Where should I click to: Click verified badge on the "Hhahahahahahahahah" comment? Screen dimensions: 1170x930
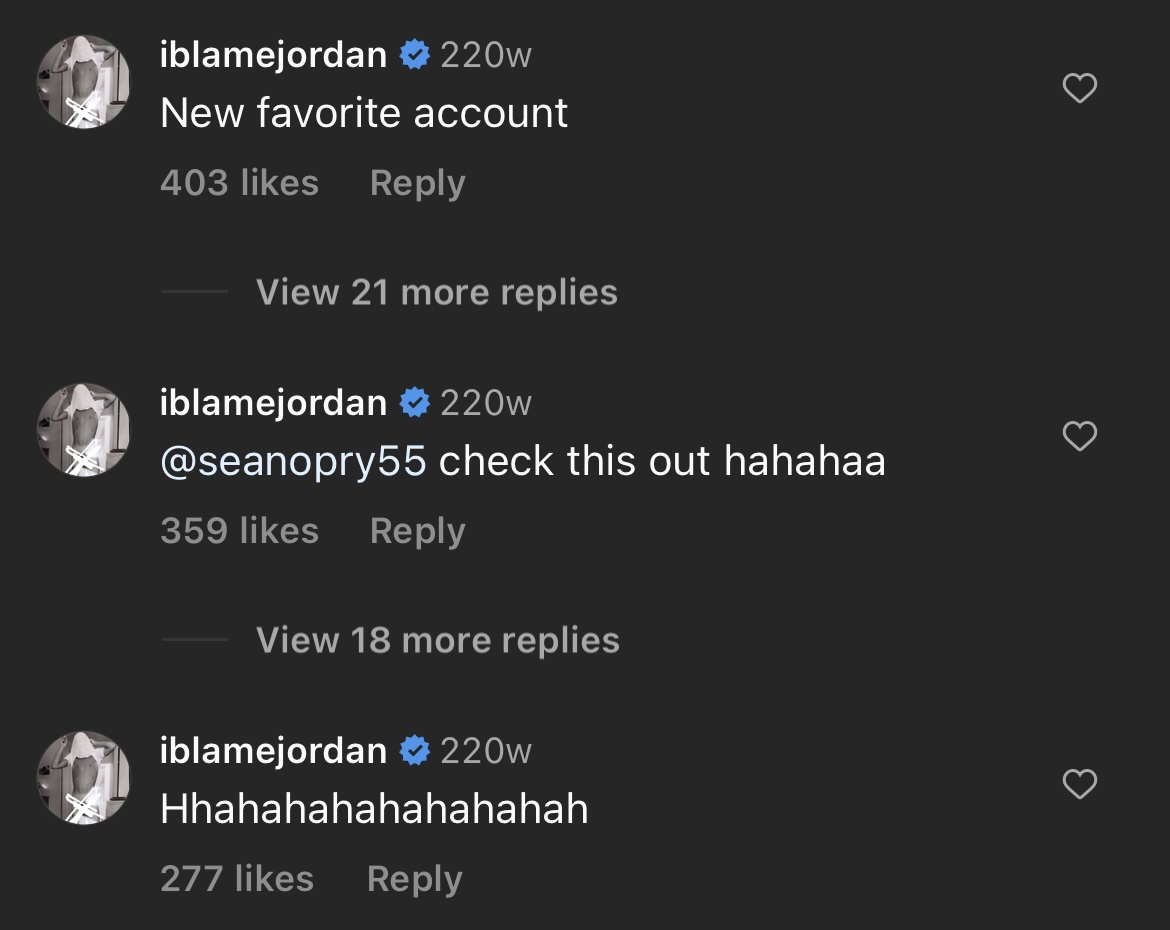[x=414, y=751]
